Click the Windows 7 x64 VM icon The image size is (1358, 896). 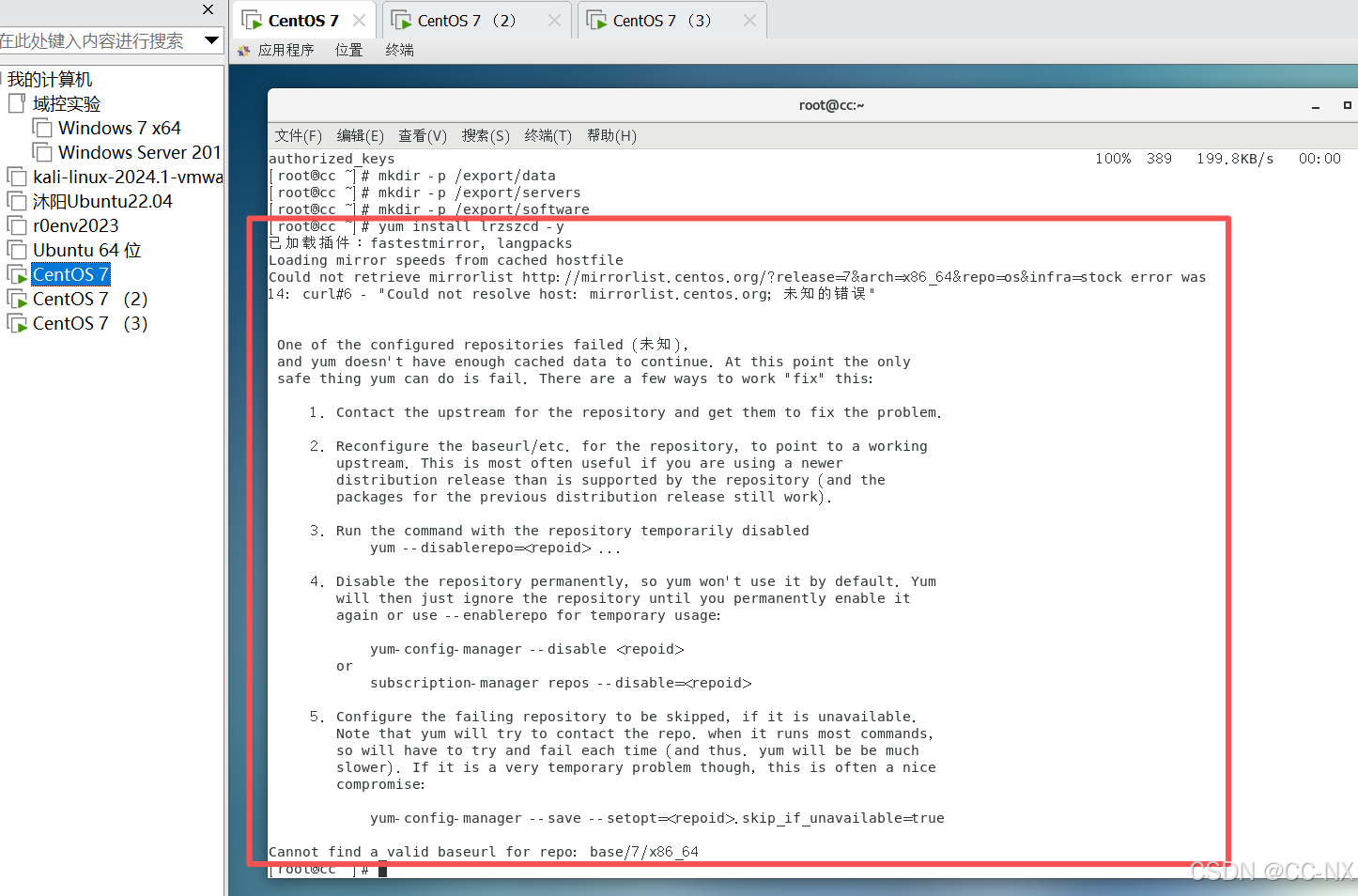coord(42,128)
